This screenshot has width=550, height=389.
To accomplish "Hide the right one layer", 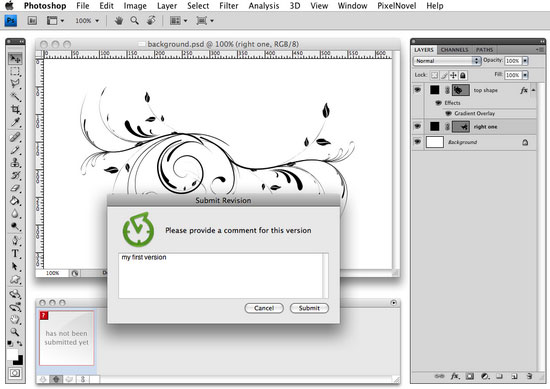I will [x=417, y=126].
